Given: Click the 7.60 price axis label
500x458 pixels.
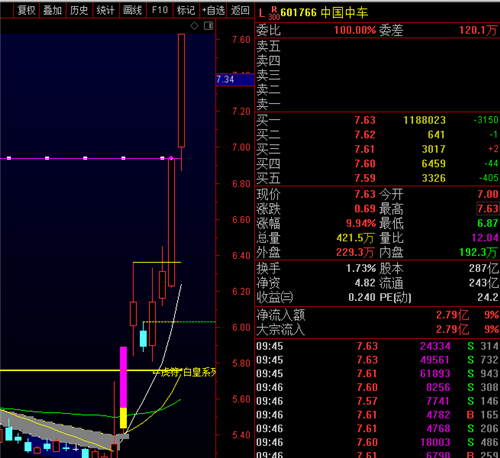Looking at the screenshot, I should [x=241, y=40].
